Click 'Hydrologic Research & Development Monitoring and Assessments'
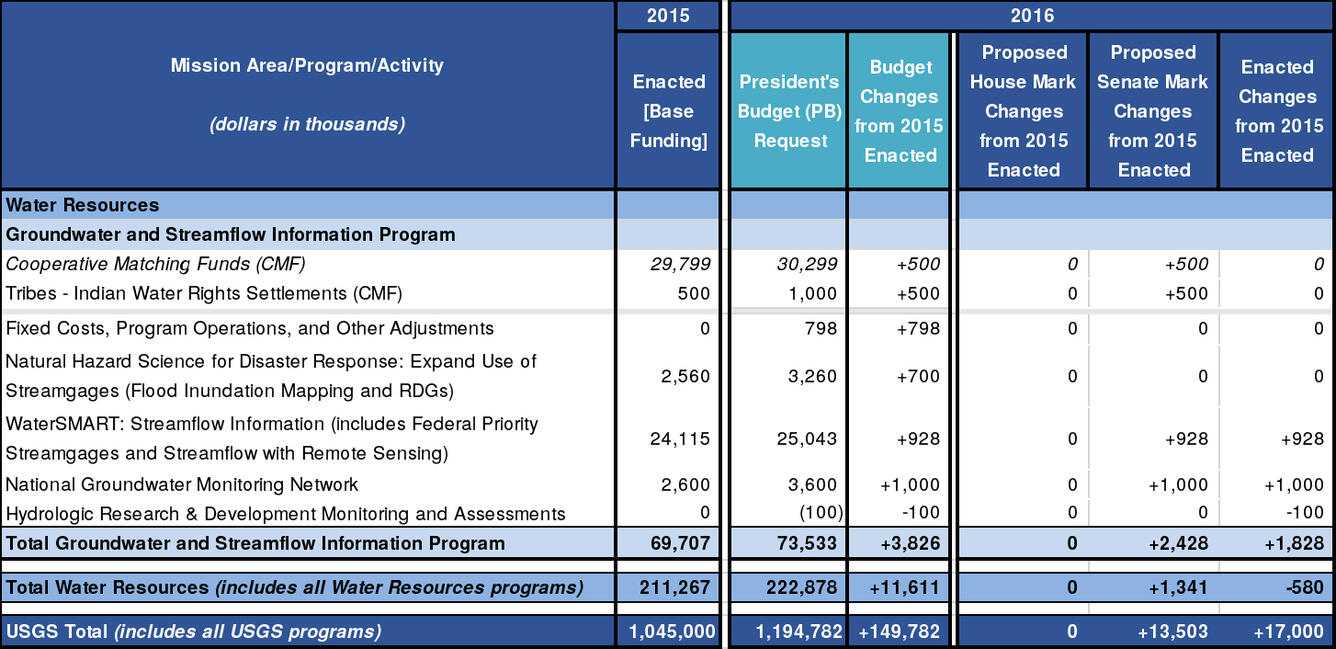Image resolution: width=1336 pixels, height=649 pixels. point(285,514)
